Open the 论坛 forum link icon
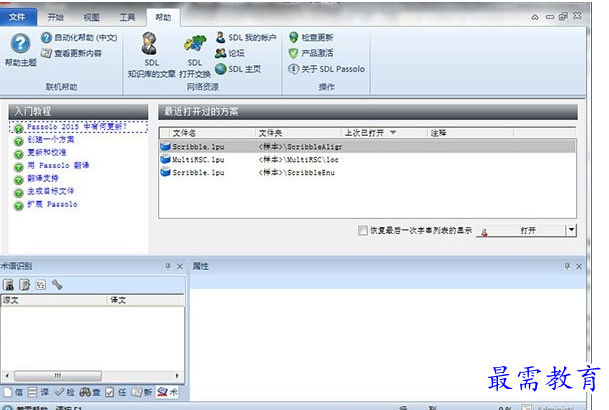 point(221,53)
